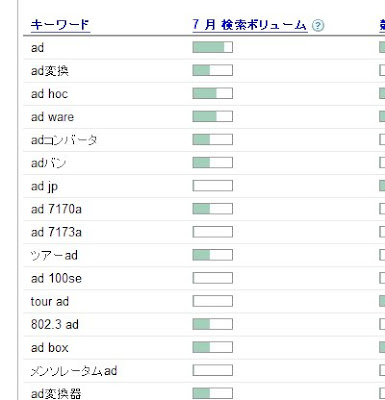Click the search volume help question-mark icon

318,26
